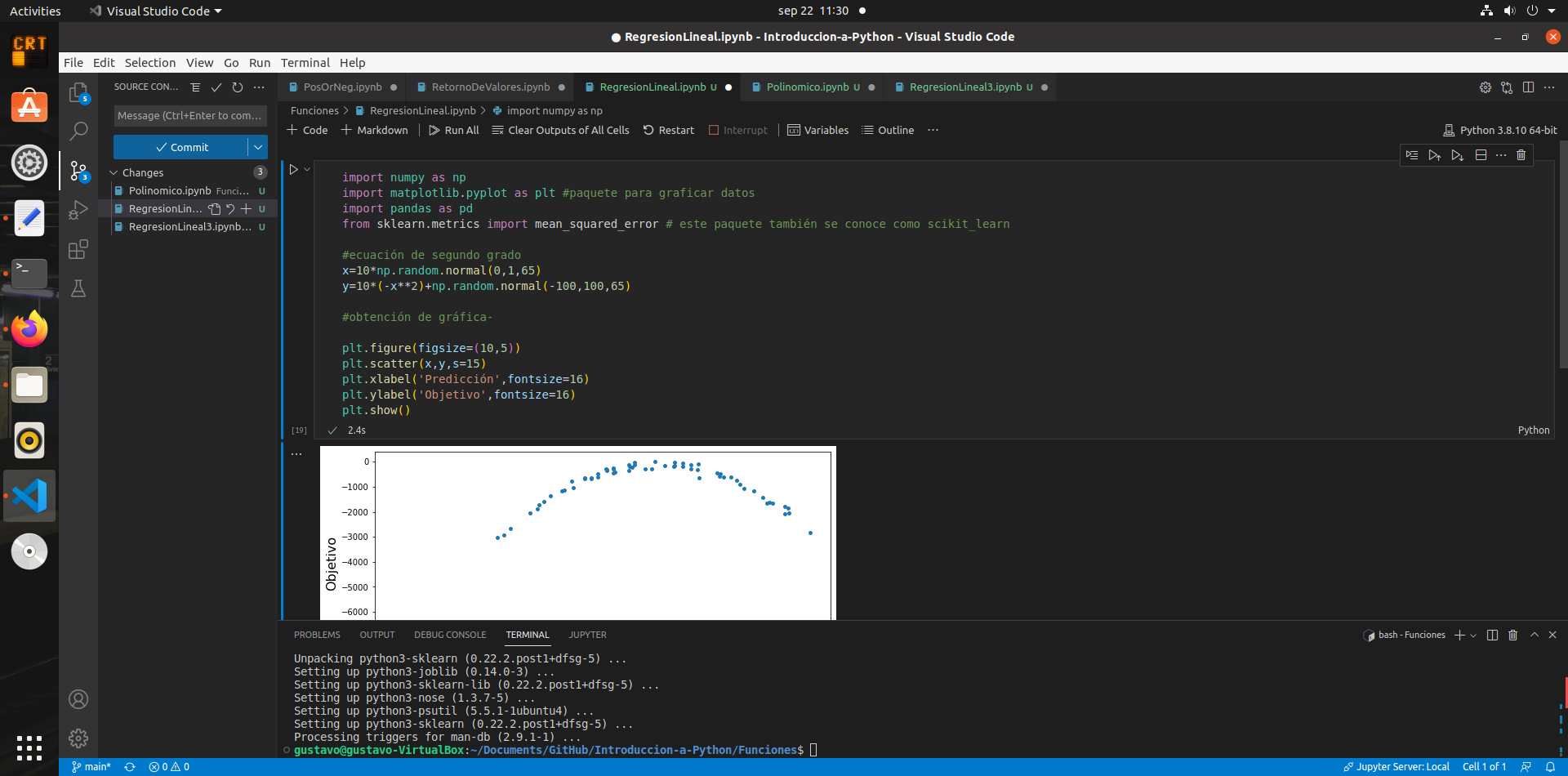Open the Terminal menu
1568x776 pixels.
tap(305, 62)
